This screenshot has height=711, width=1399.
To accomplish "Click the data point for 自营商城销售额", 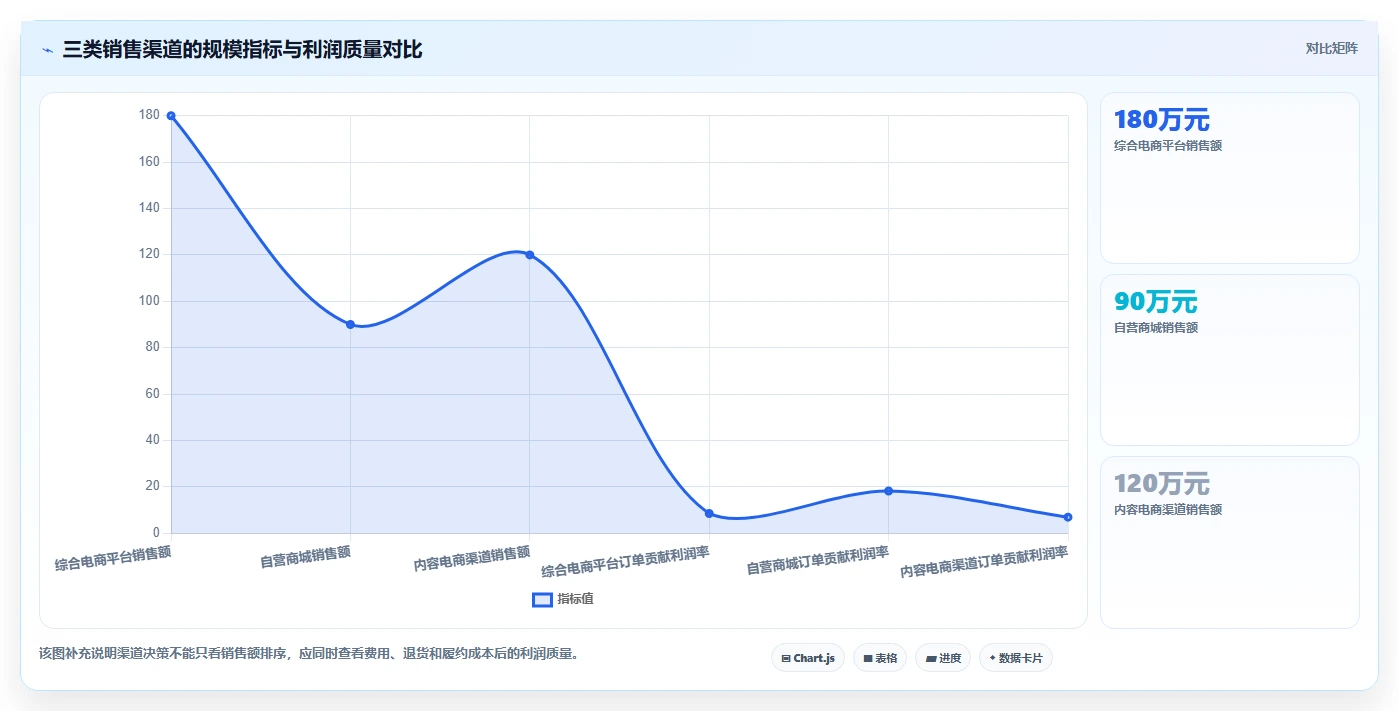I will tap(350, 324).
